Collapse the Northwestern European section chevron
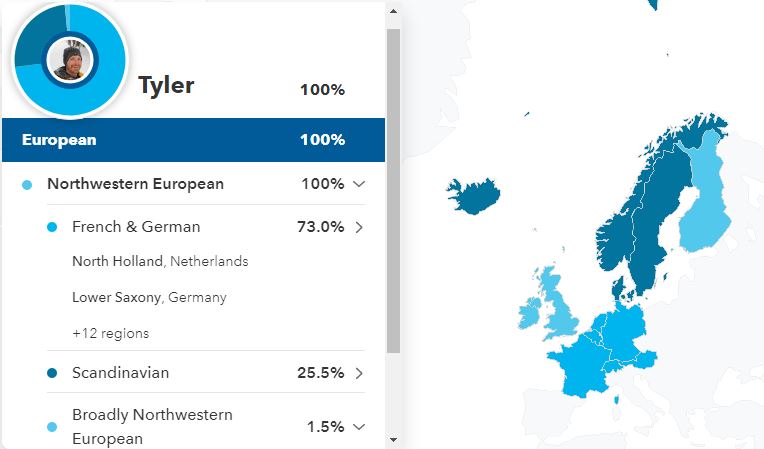This screenshot has height=449, width=764. click(x=360, y=184)
